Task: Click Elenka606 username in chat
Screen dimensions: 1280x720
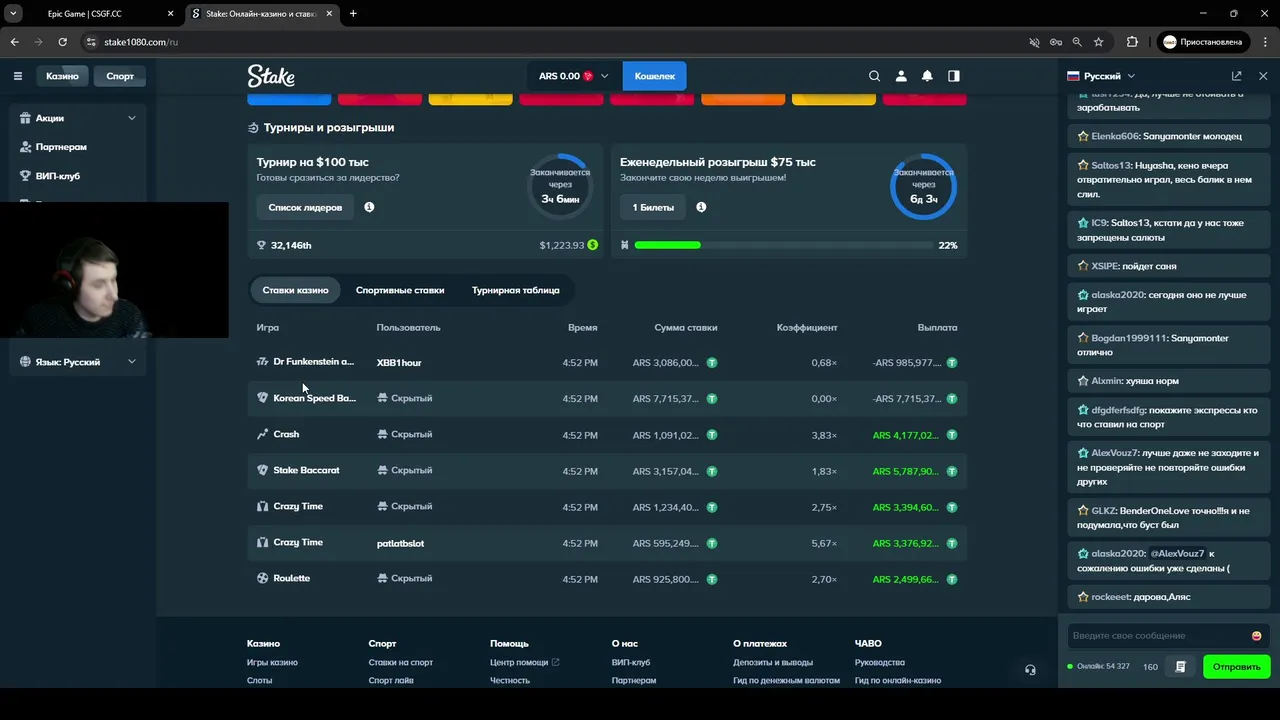Action: click(1115, 136)
